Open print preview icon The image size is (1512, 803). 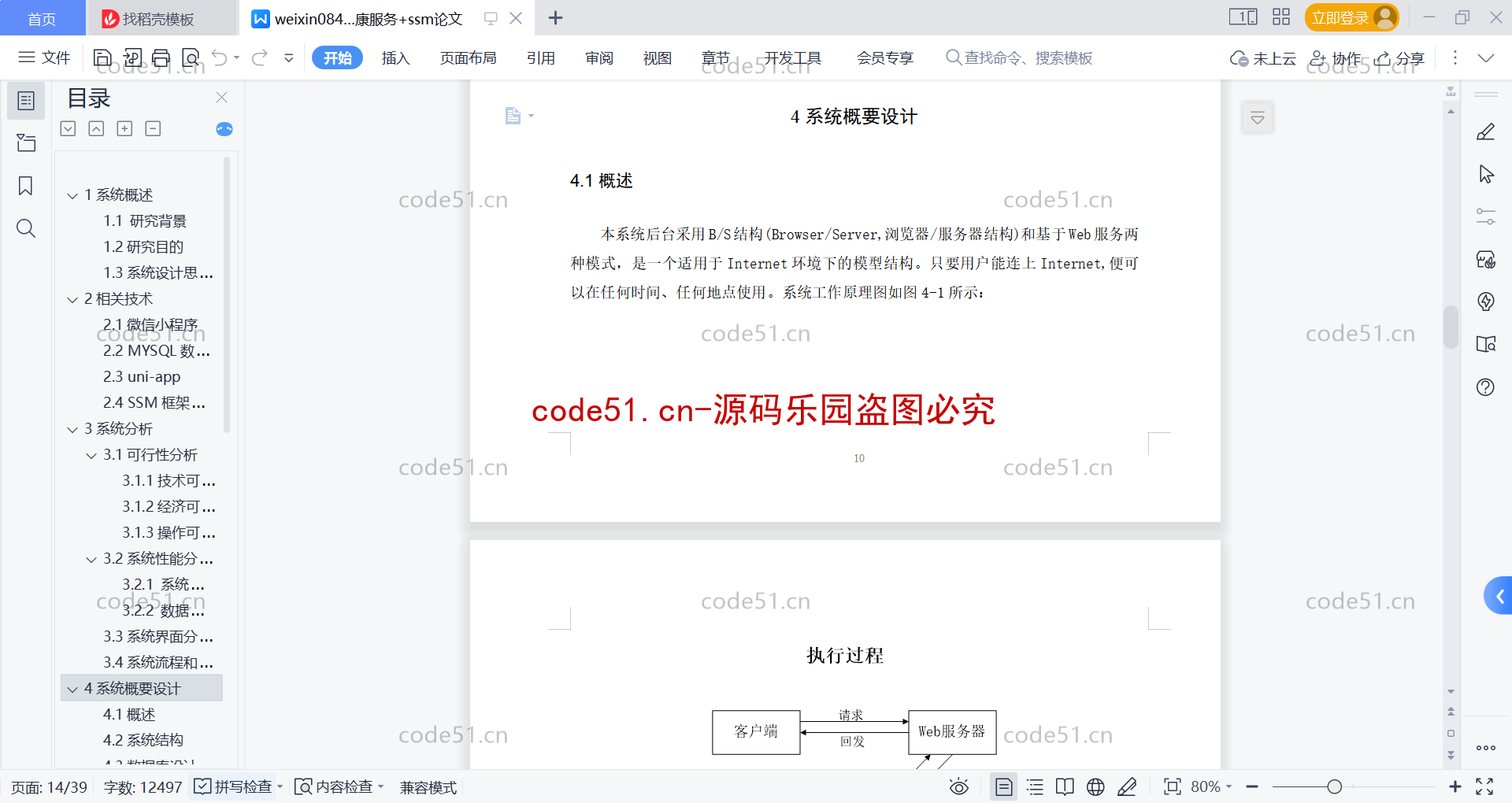click(191, 57)
